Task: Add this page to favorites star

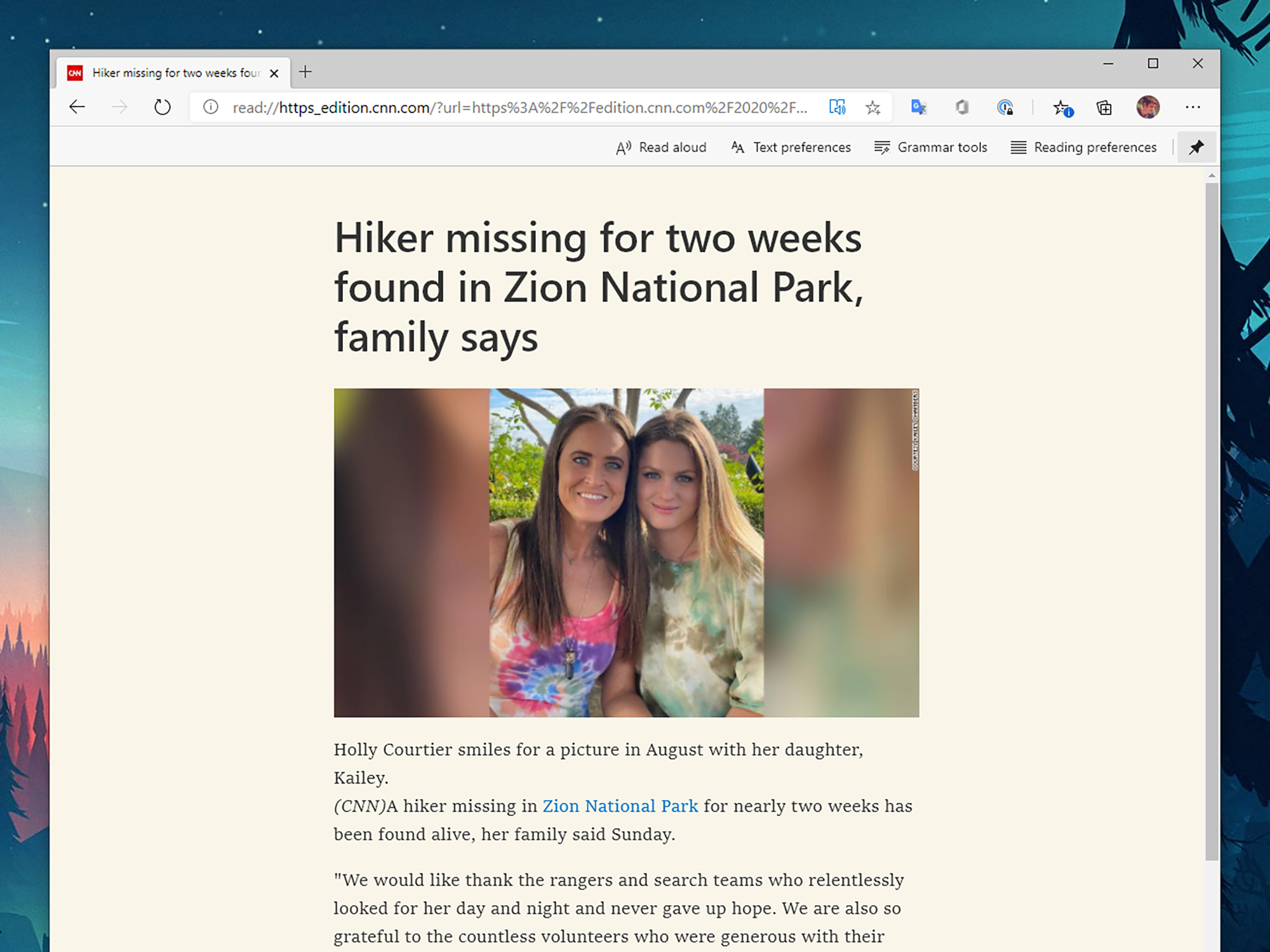Action: click(x=873, y=107)
